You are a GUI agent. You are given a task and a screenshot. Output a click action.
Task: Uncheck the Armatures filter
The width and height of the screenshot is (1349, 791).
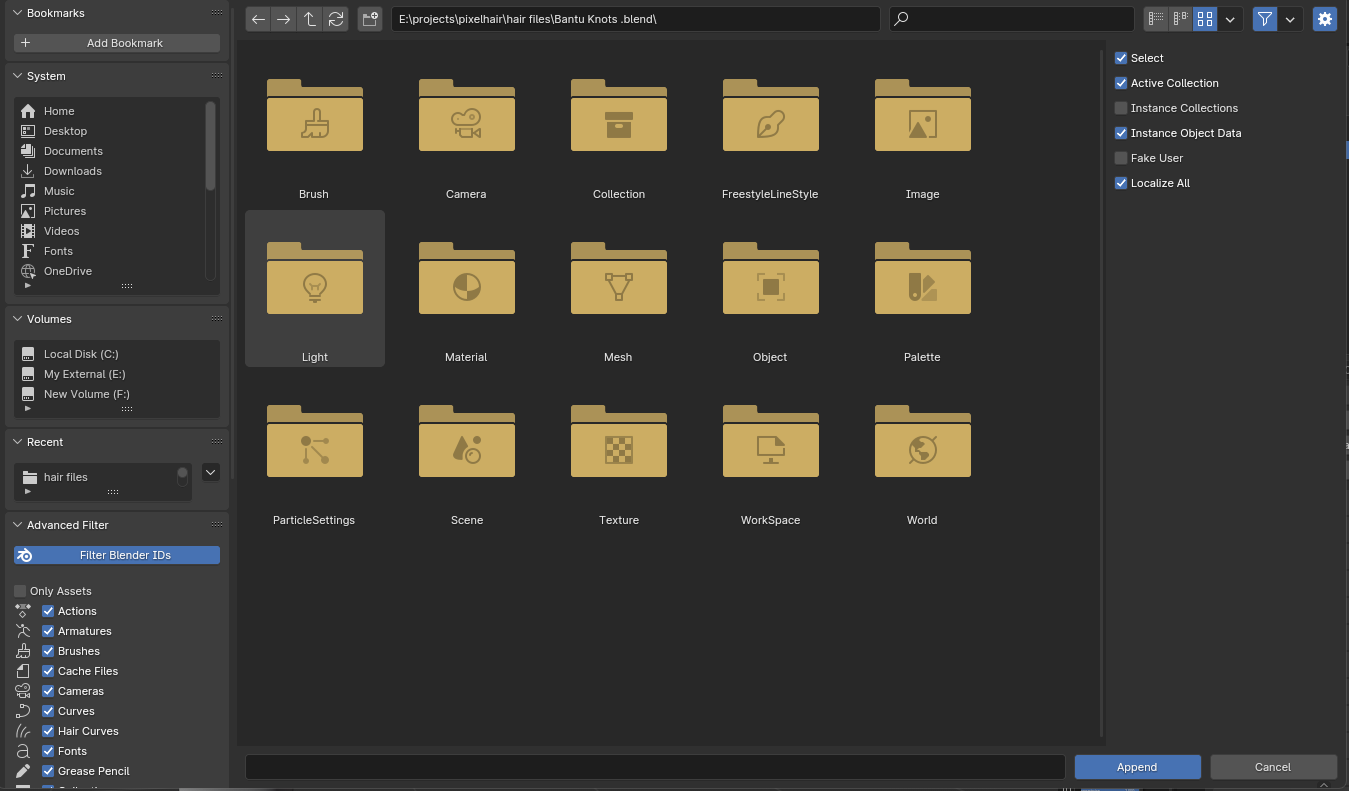coord(48,631)
